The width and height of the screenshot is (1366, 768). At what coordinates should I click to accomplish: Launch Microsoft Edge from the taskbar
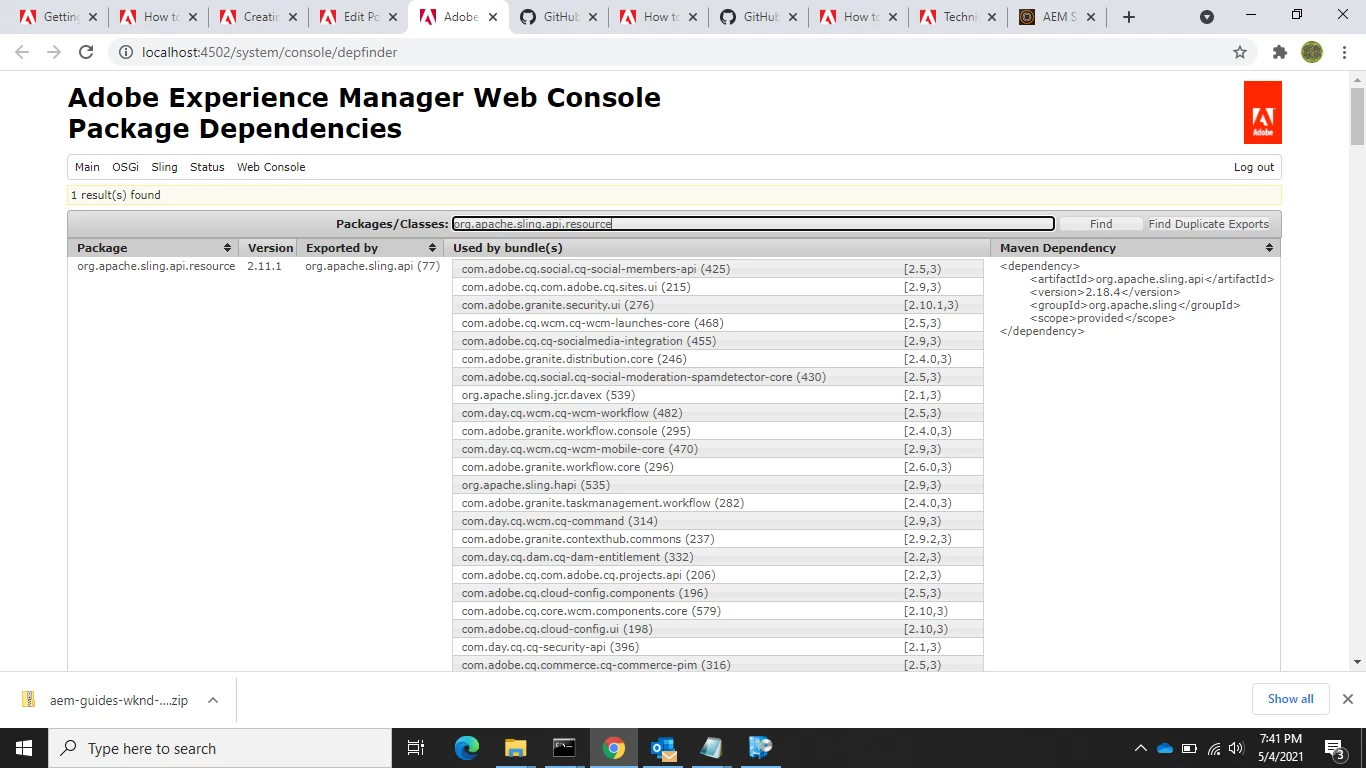(467, 748)
